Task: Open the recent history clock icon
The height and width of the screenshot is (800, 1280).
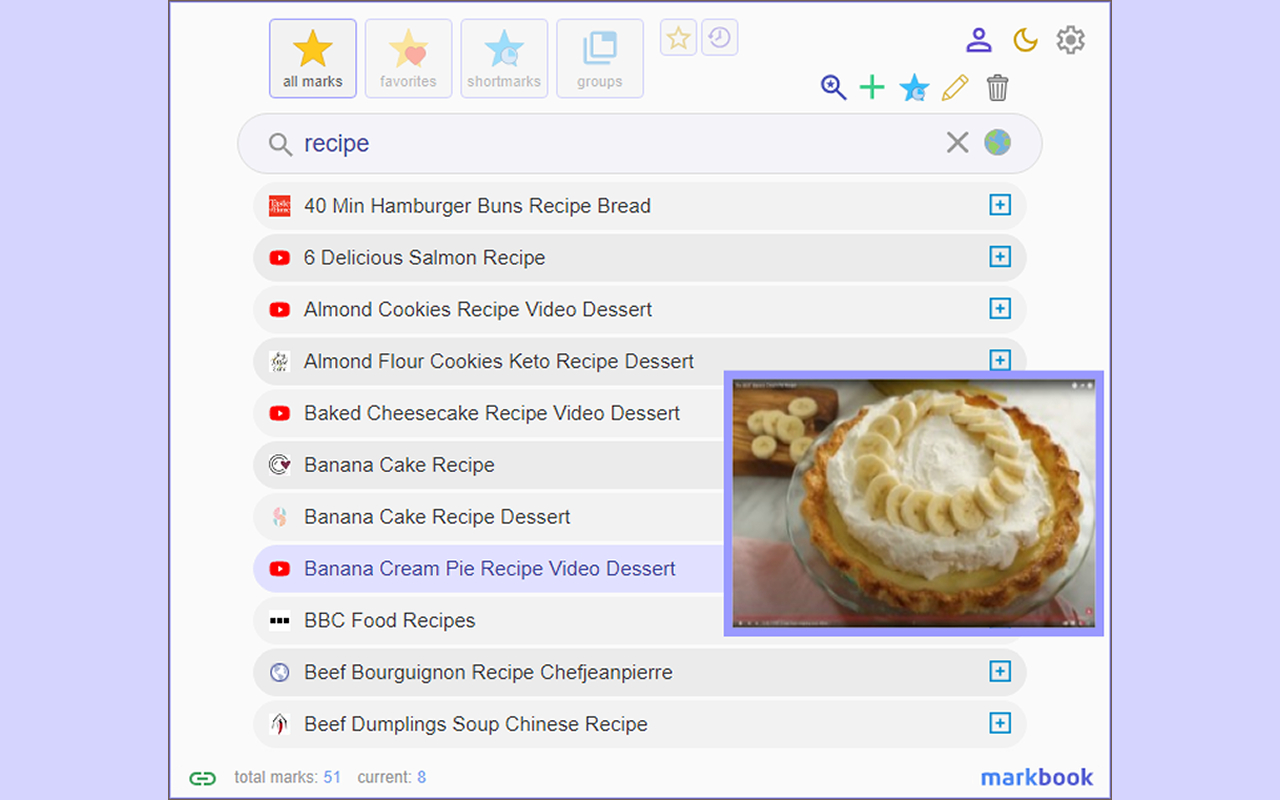Action: (720, 37)
